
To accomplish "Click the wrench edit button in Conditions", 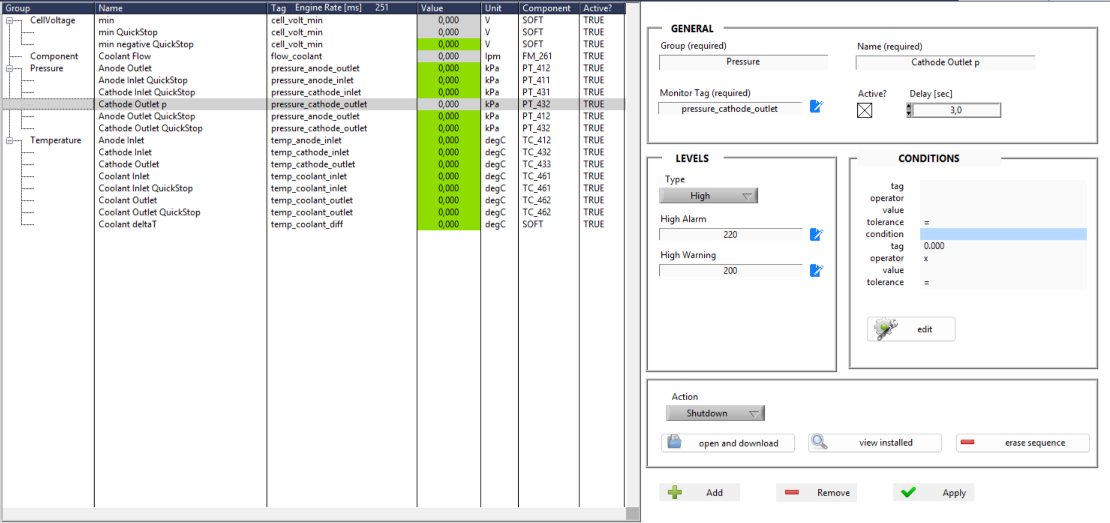I will 910,329.
